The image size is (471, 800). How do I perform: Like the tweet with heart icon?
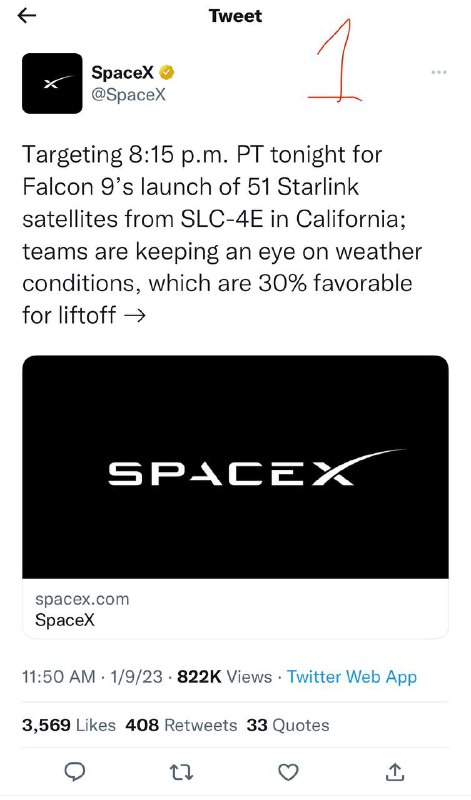pyautogui.click(x=288, y=772)
